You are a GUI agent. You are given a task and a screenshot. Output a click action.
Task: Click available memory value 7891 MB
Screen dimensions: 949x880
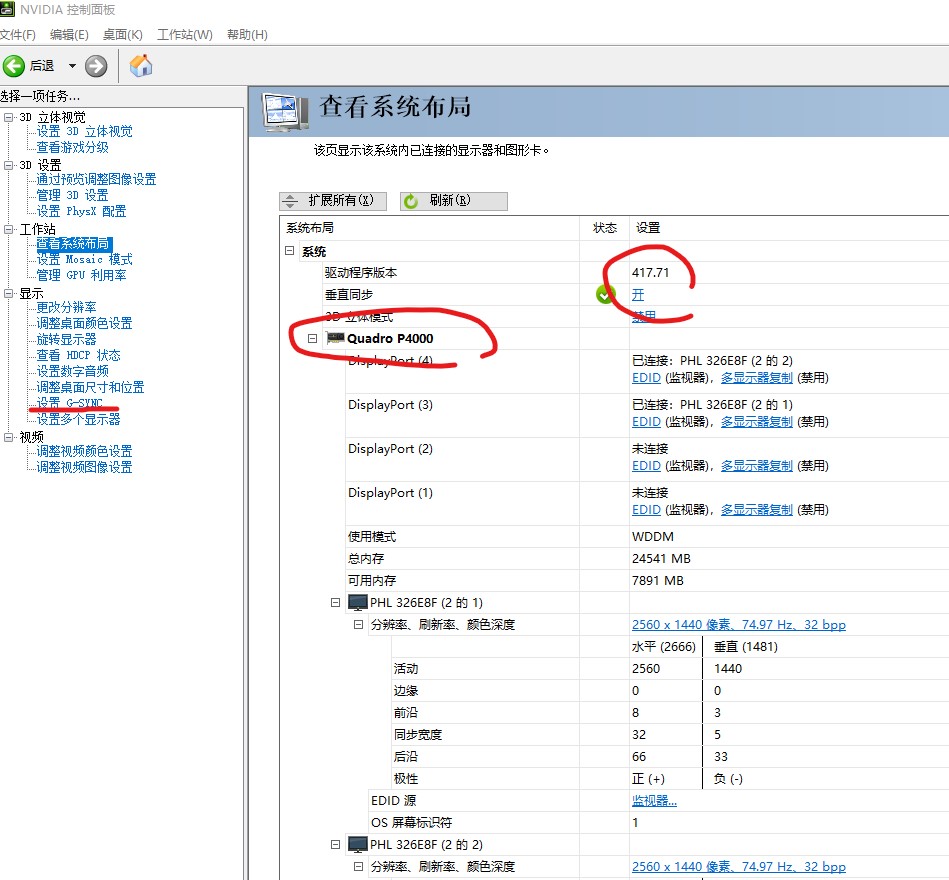click(x=657, y=581)
